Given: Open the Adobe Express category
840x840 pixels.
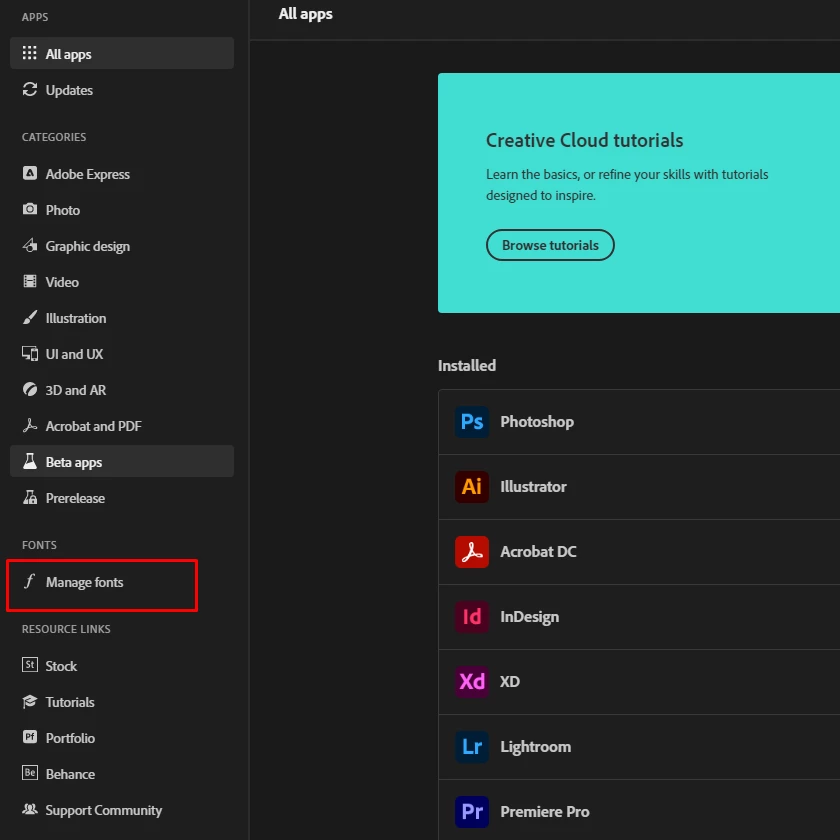Looking at the screenshot, I should [x=122, y=174].
